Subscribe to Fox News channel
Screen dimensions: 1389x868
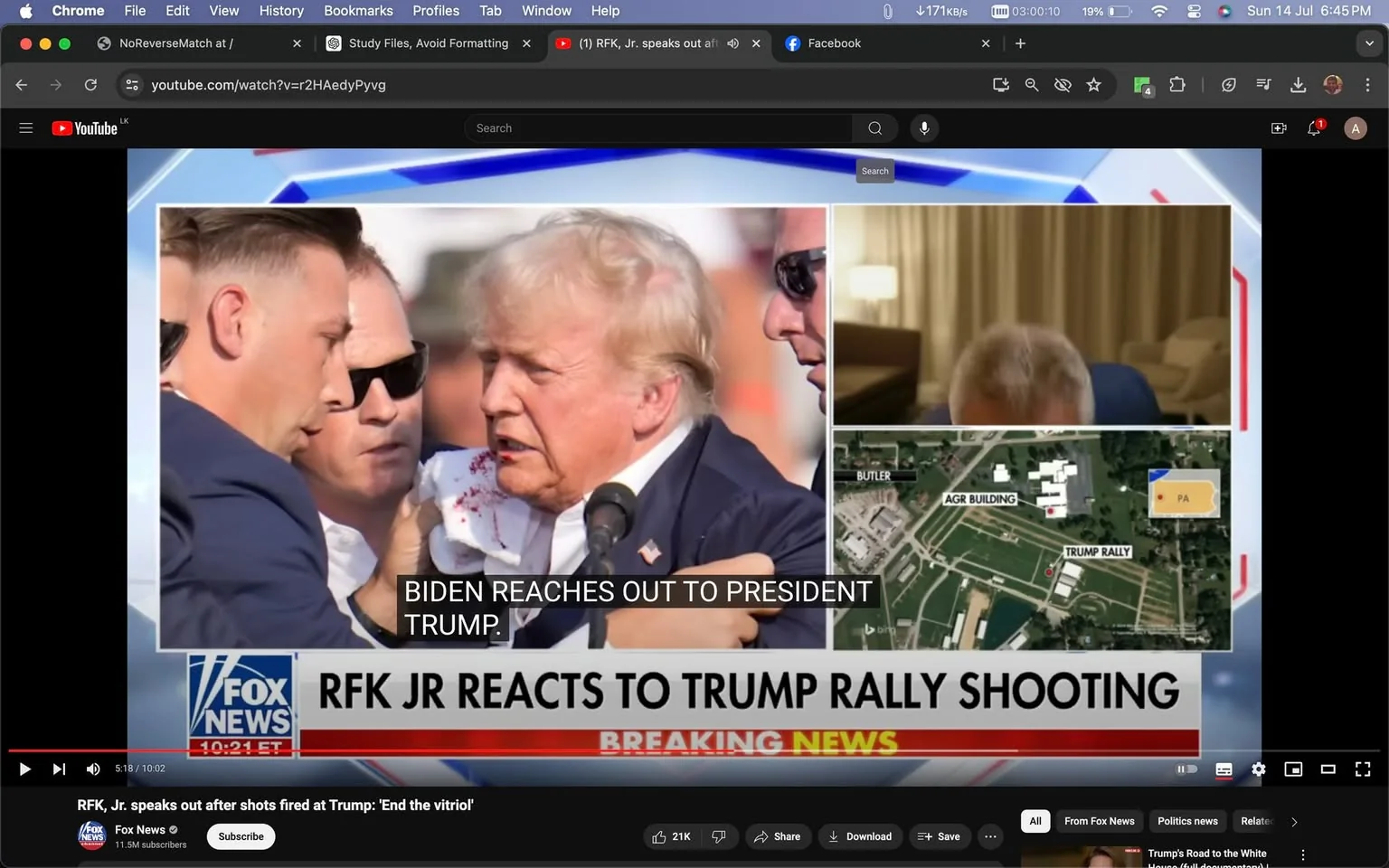point(241,836)
